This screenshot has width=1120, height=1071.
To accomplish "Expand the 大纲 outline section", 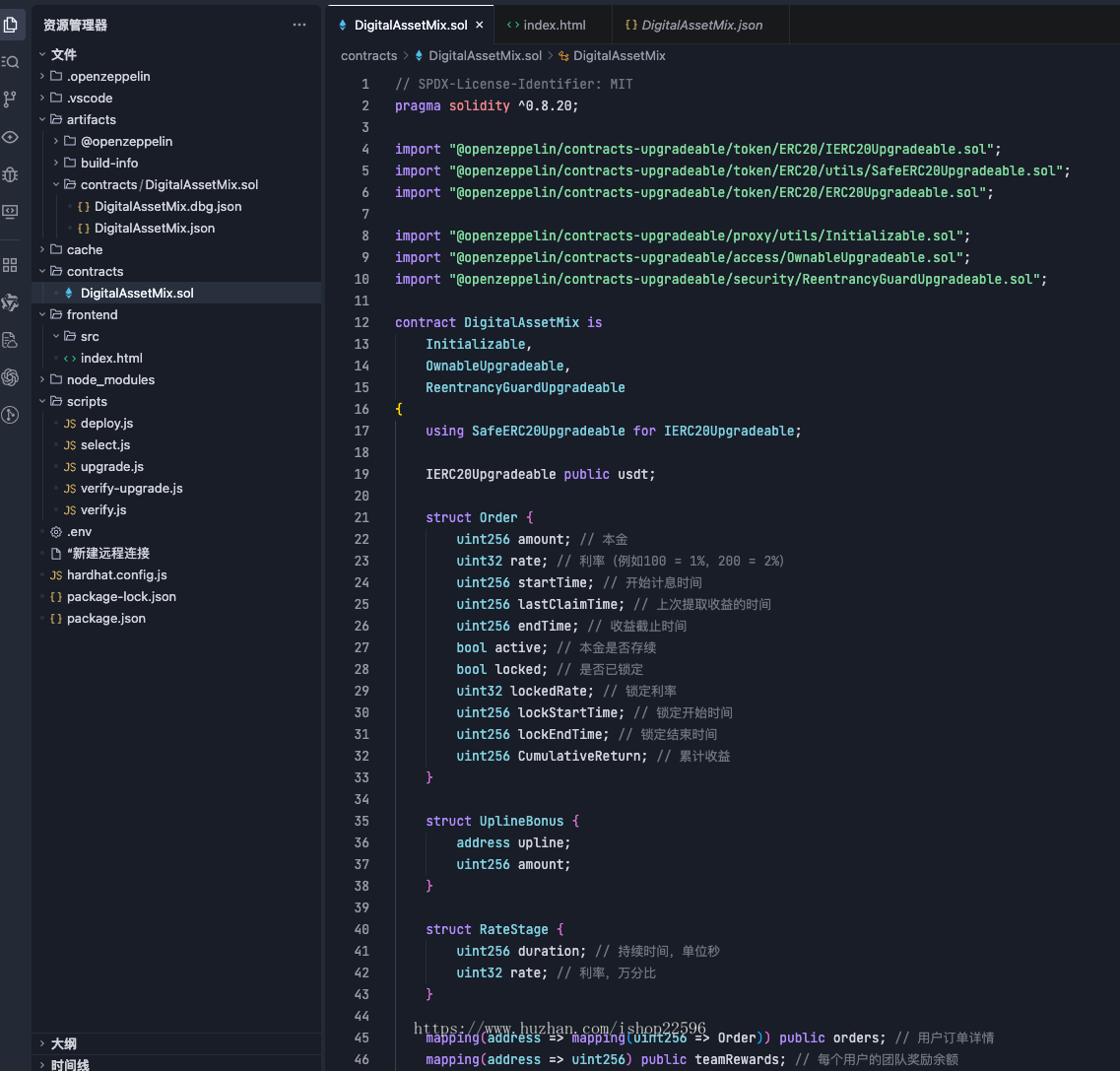I will 63,1043.
